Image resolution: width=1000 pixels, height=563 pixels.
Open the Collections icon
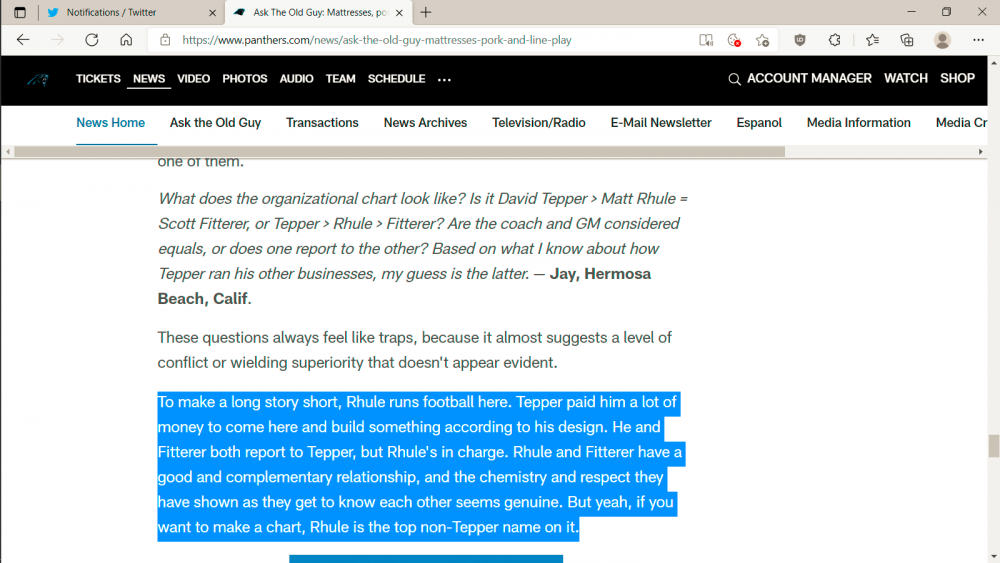pyautogui.click(x=907, y=40)
